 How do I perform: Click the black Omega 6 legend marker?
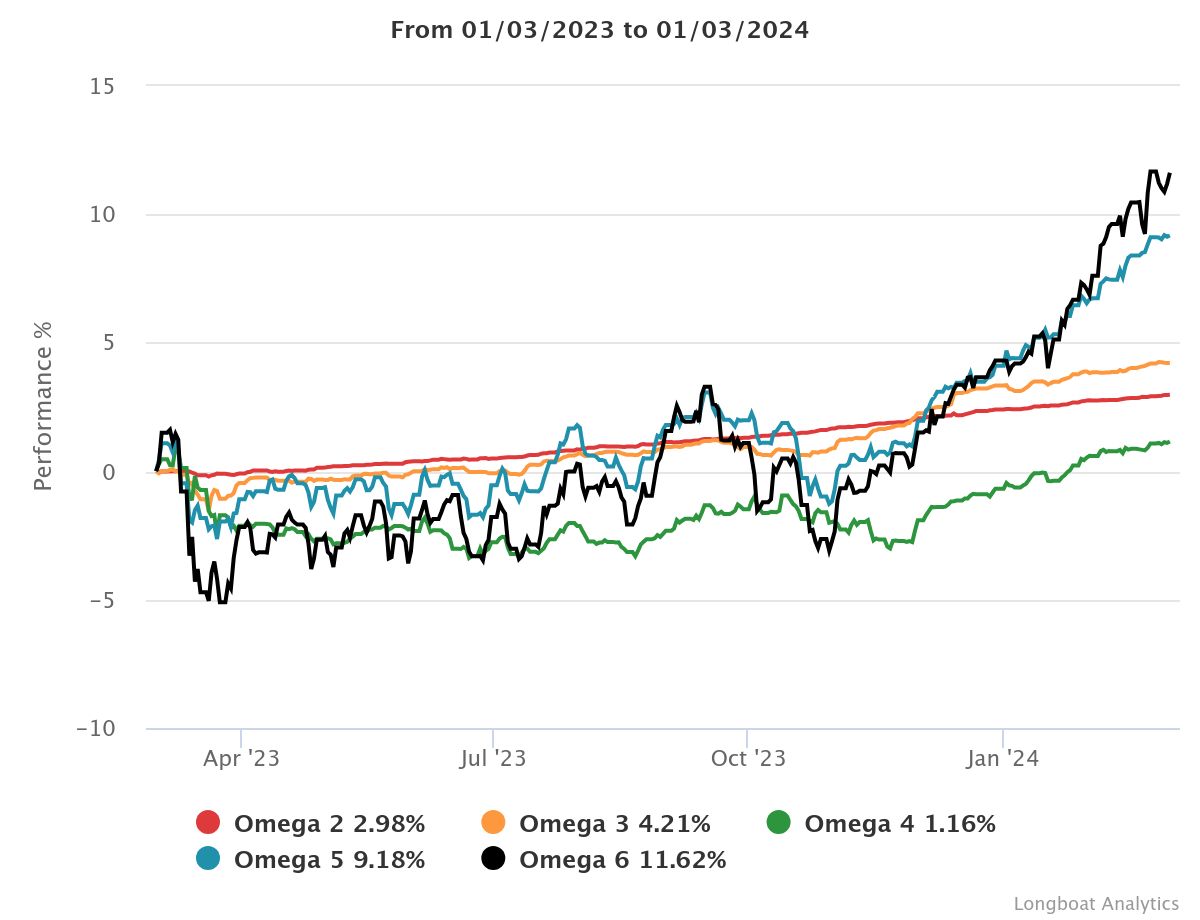(493, 859)
